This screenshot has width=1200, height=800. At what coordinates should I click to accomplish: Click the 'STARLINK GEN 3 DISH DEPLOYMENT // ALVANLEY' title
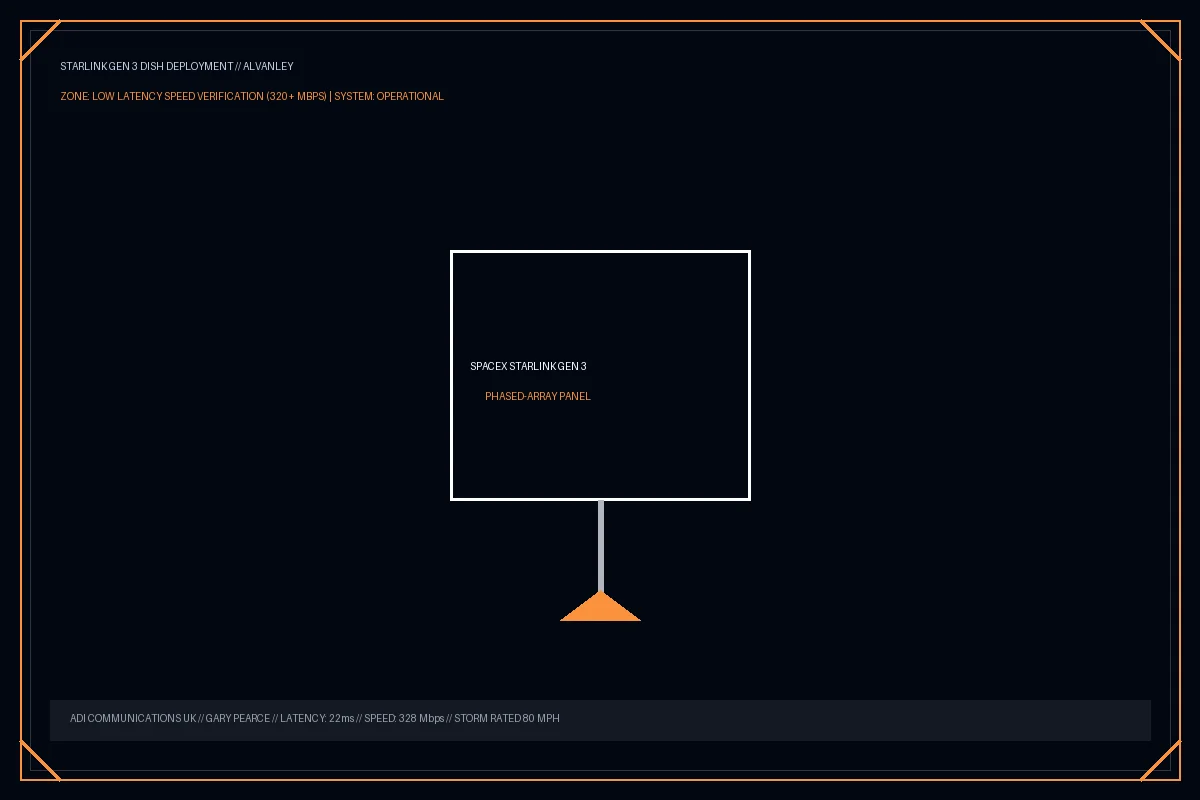[177, 66]
